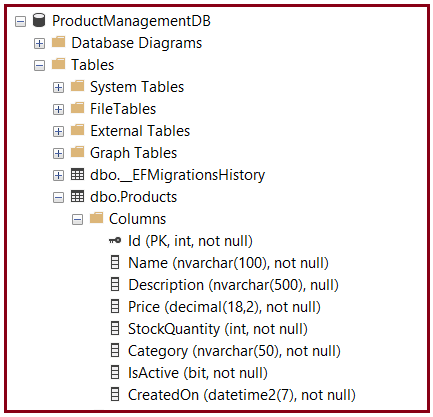Select the dbo.Products table label
The height and width of the screenshot is (417, 433).
tap(133, 197)
